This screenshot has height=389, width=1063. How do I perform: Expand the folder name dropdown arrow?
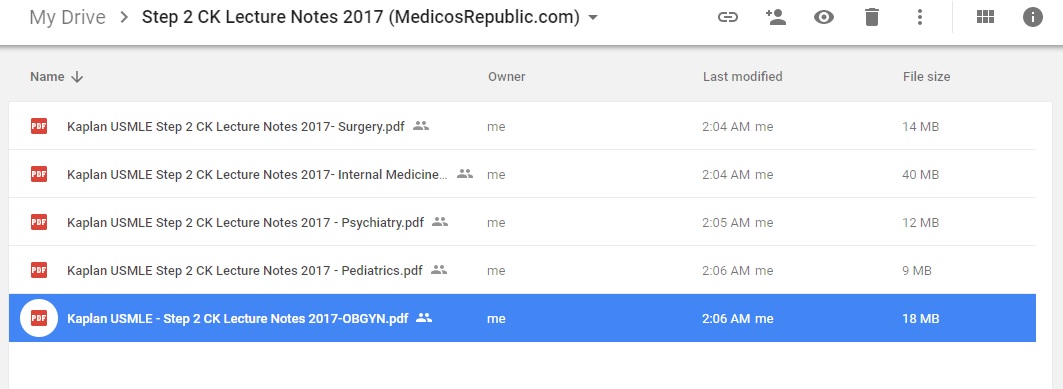[593, 18]
